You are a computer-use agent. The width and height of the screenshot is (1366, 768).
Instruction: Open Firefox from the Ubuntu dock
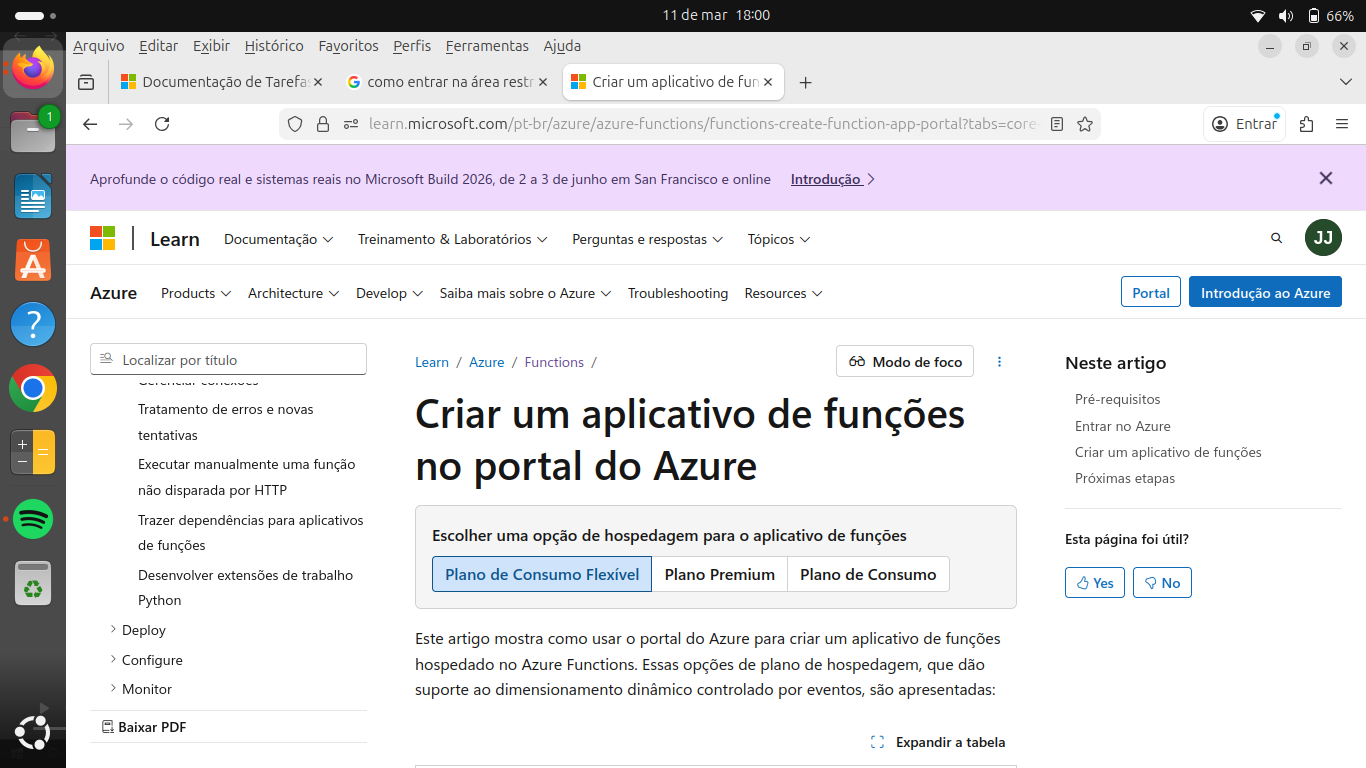coord(33,69)
